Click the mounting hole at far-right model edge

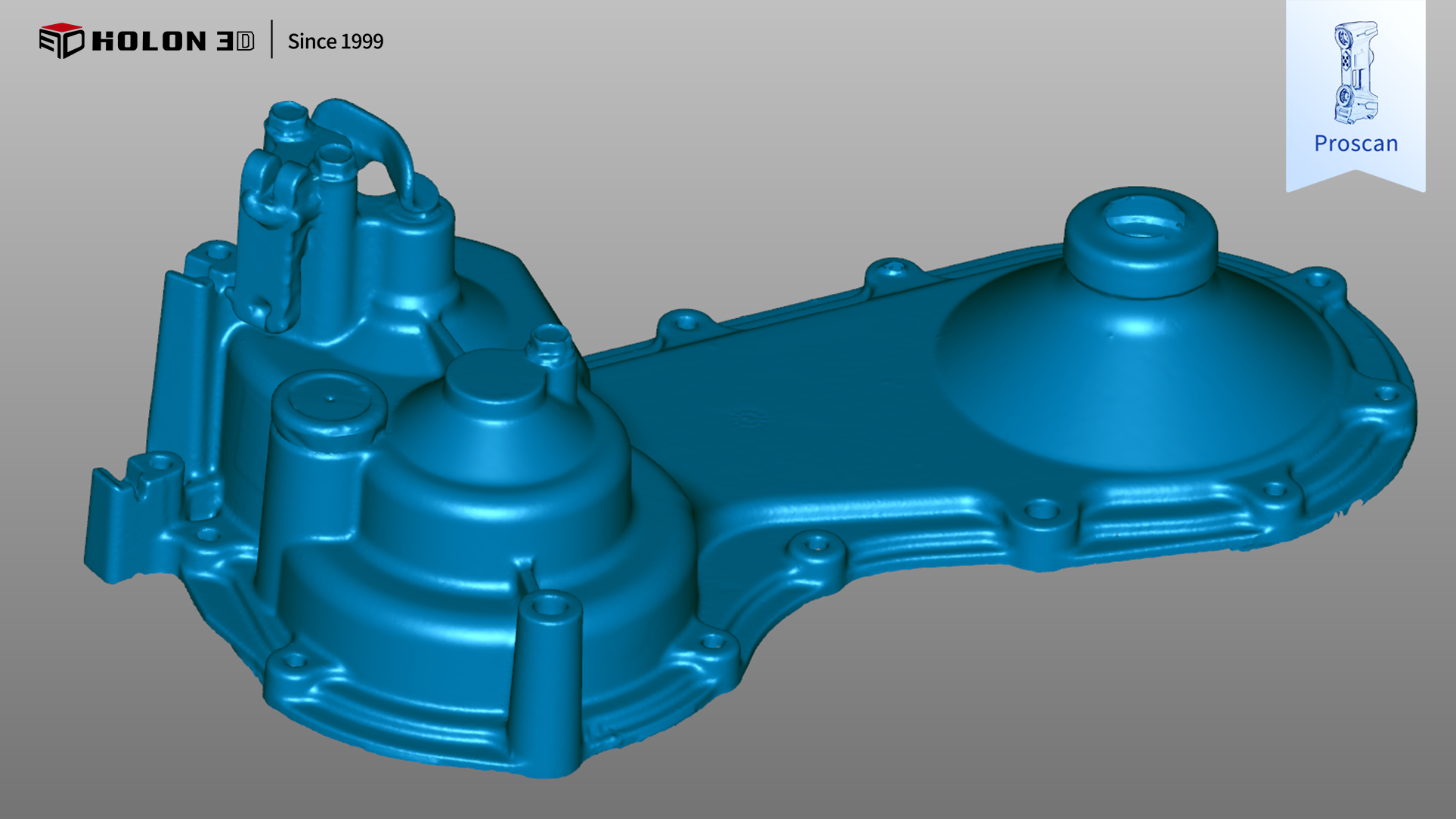(x=1385, y=393)
